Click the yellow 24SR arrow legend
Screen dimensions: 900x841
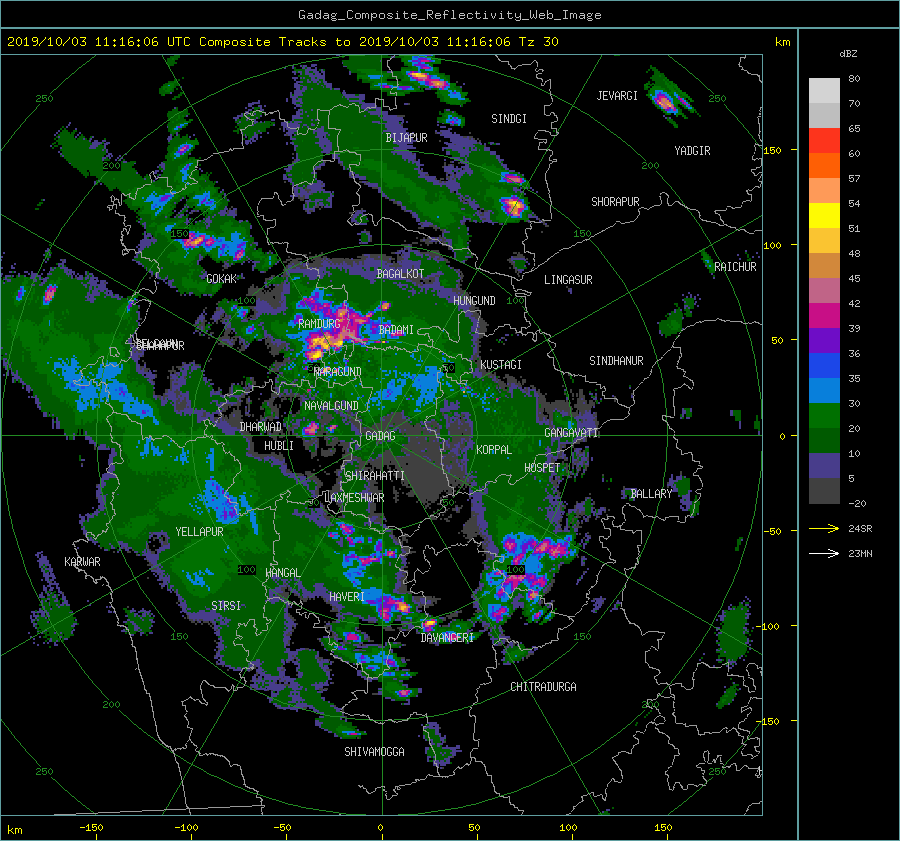(x=840, y=529)
